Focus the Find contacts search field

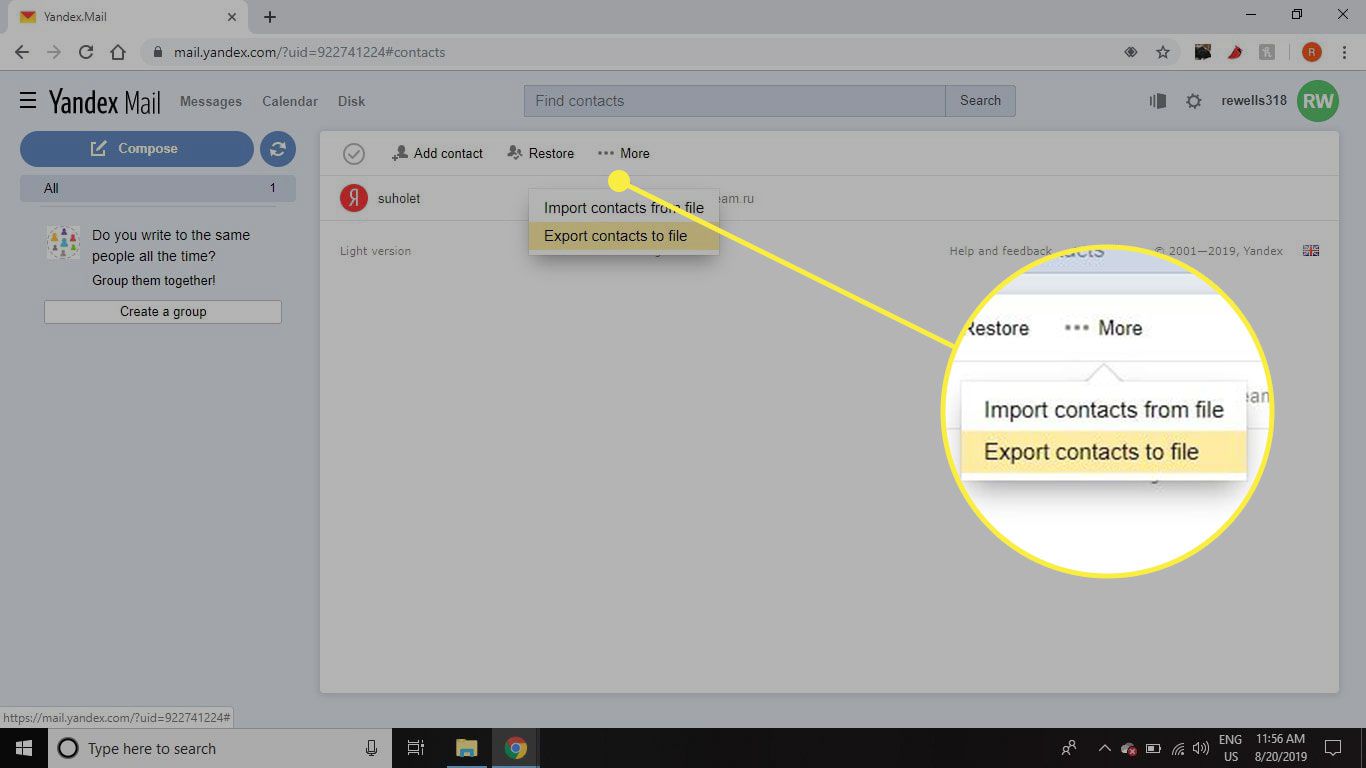click(x=735, y=101)
